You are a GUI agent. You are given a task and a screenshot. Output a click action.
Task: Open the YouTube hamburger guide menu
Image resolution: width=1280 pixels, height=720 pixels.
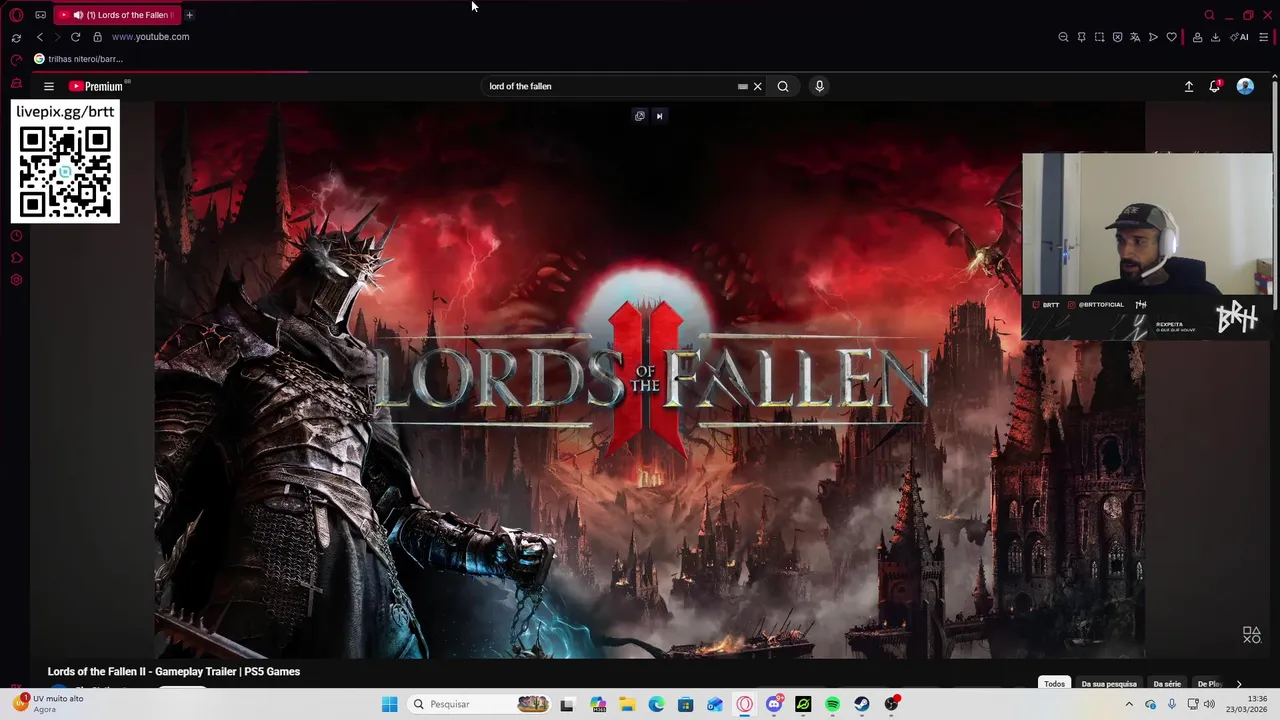point(48,86)
